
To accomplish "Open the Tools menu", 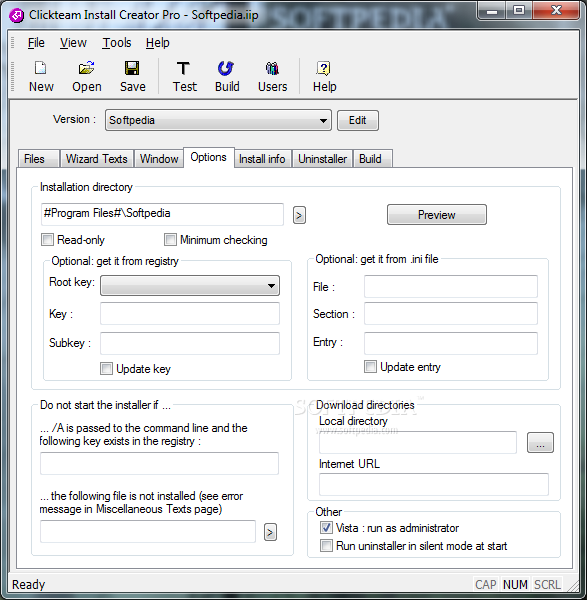I will pyautogui.click(x=117, y=43).
